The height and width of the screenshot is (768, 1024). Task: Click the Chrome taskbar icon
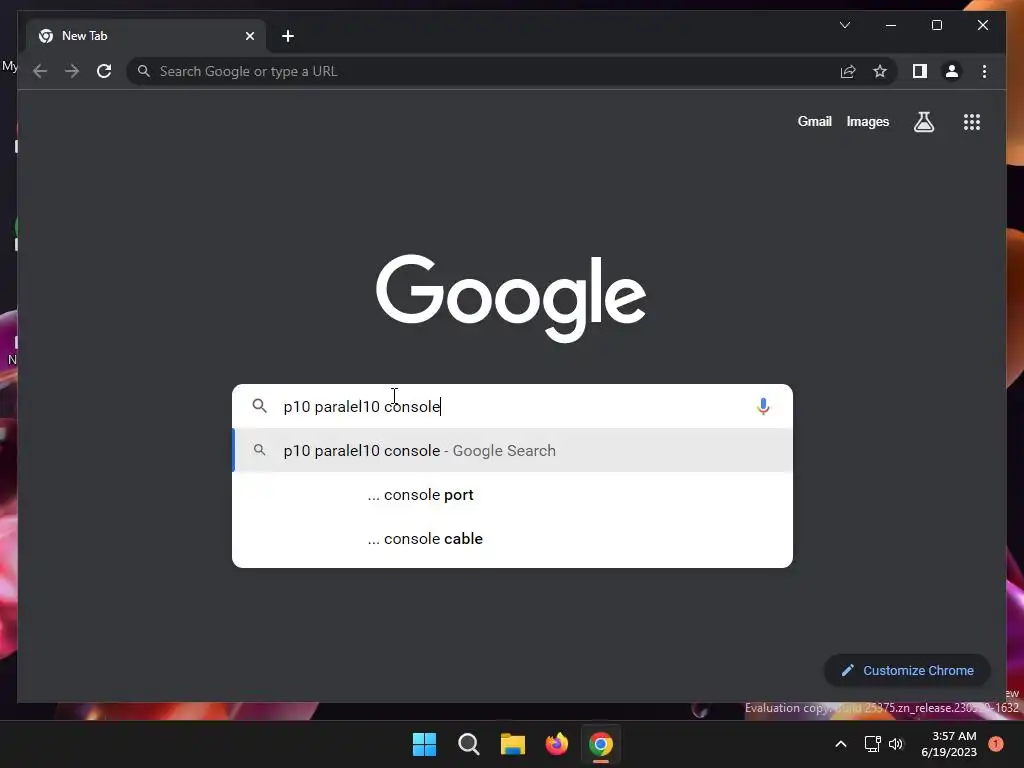601,744
